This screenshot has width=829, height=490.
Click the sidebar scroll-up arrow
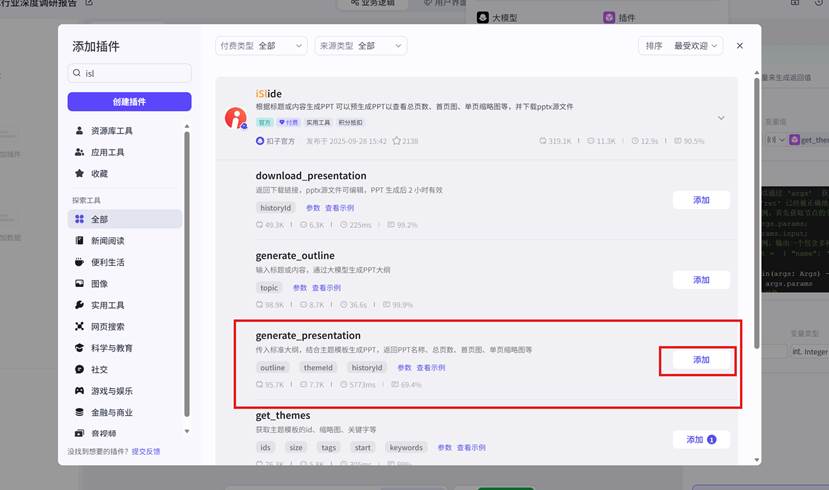coord(187,126)
